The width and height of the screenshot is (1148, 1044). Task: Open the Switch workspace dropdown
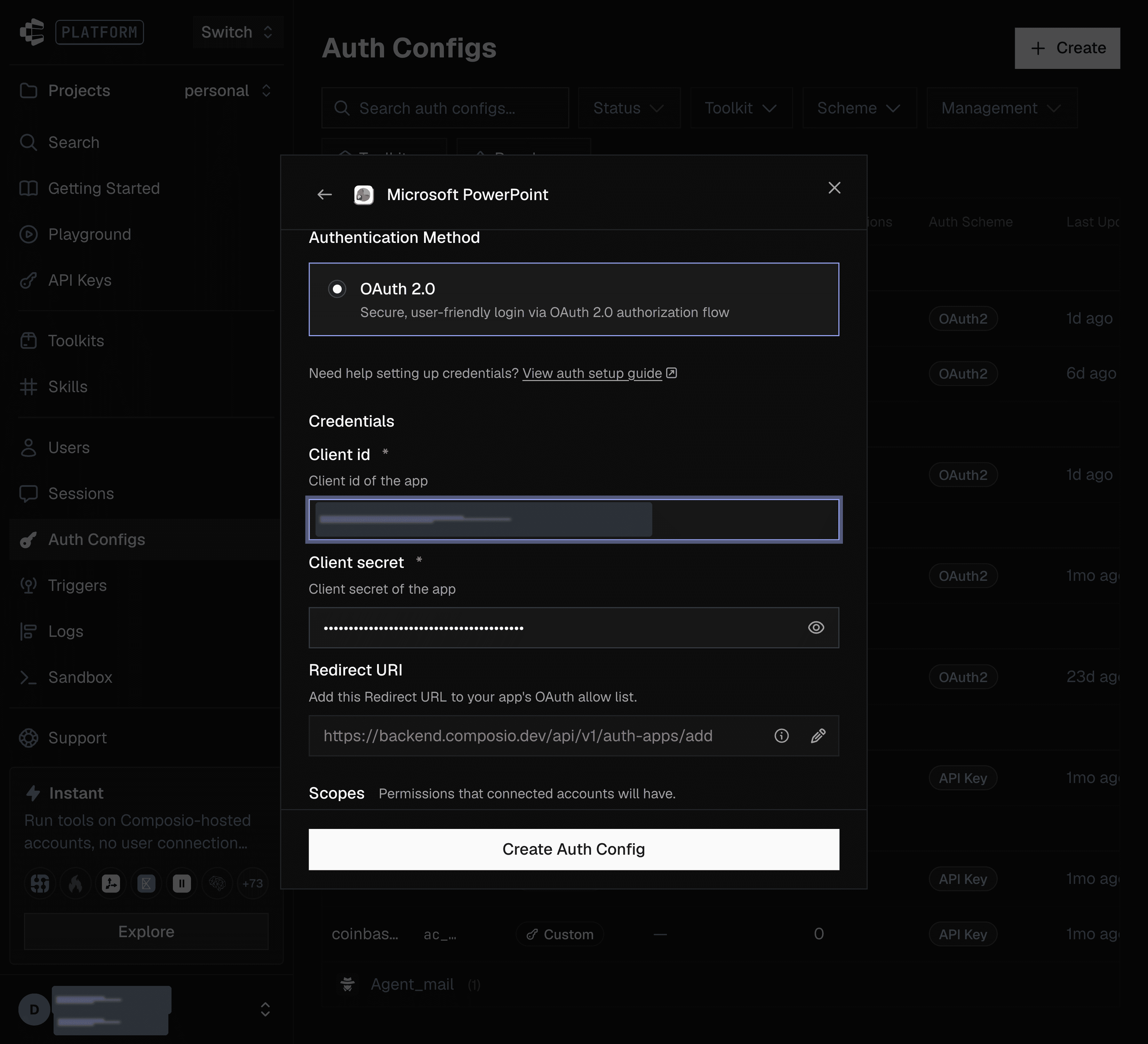tap(238, 32)
